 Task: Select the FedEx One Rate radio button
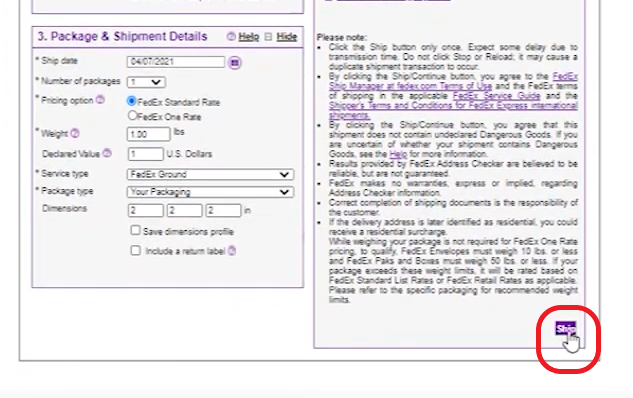click(132, 115)
